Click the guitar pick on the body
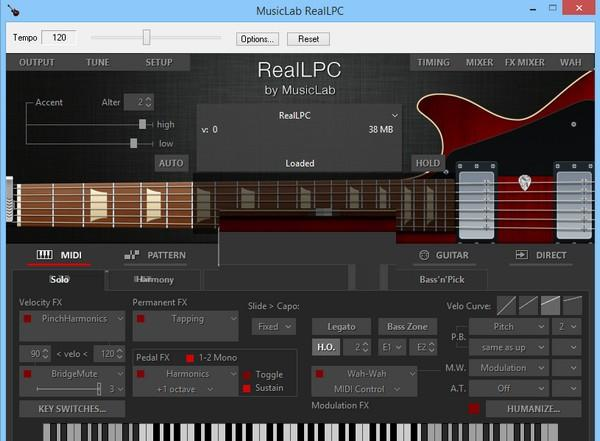Viewport: 600px width, 441px height. (x=524, y=183)
